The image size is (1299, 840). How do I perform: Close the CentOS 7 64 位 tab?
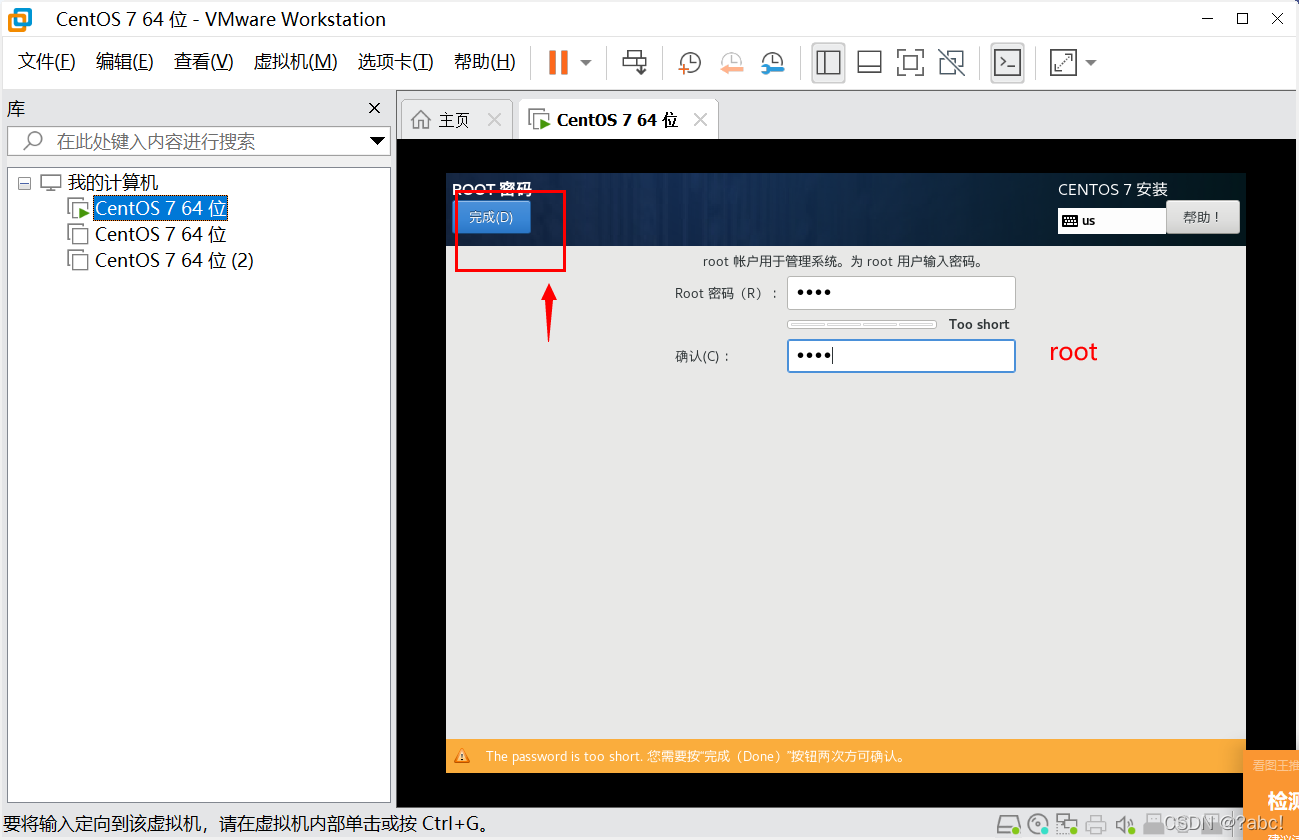point(700,120)
